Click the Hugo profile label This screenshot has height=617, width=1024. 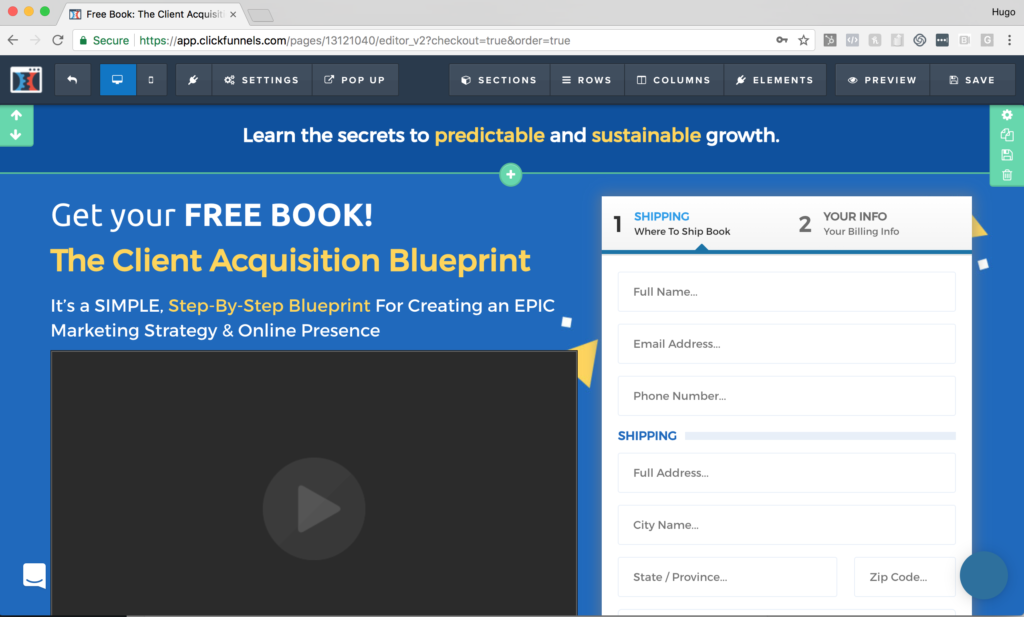point(1003,12)
